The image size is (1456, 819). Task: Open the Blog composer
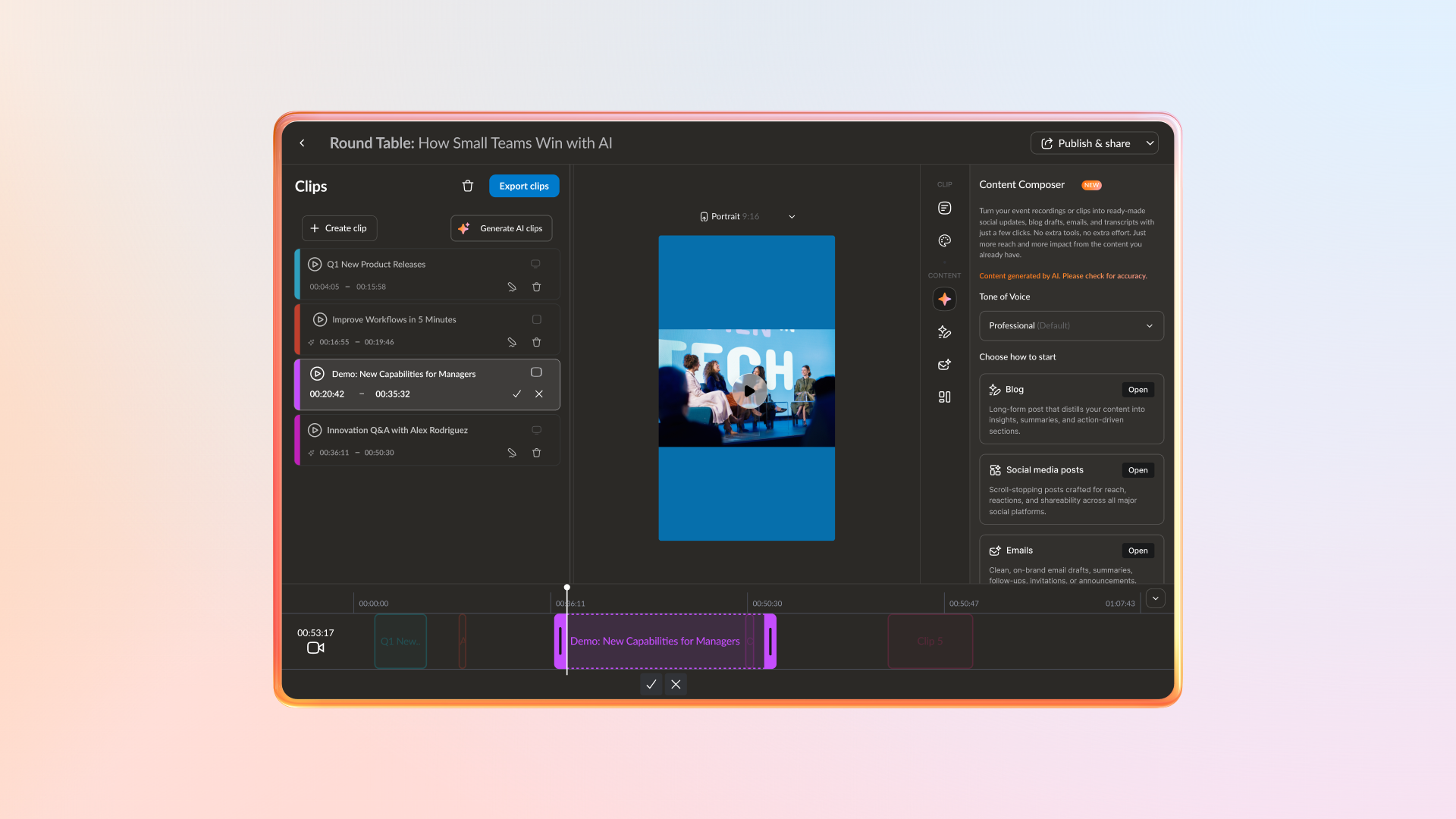[1137, 389]
